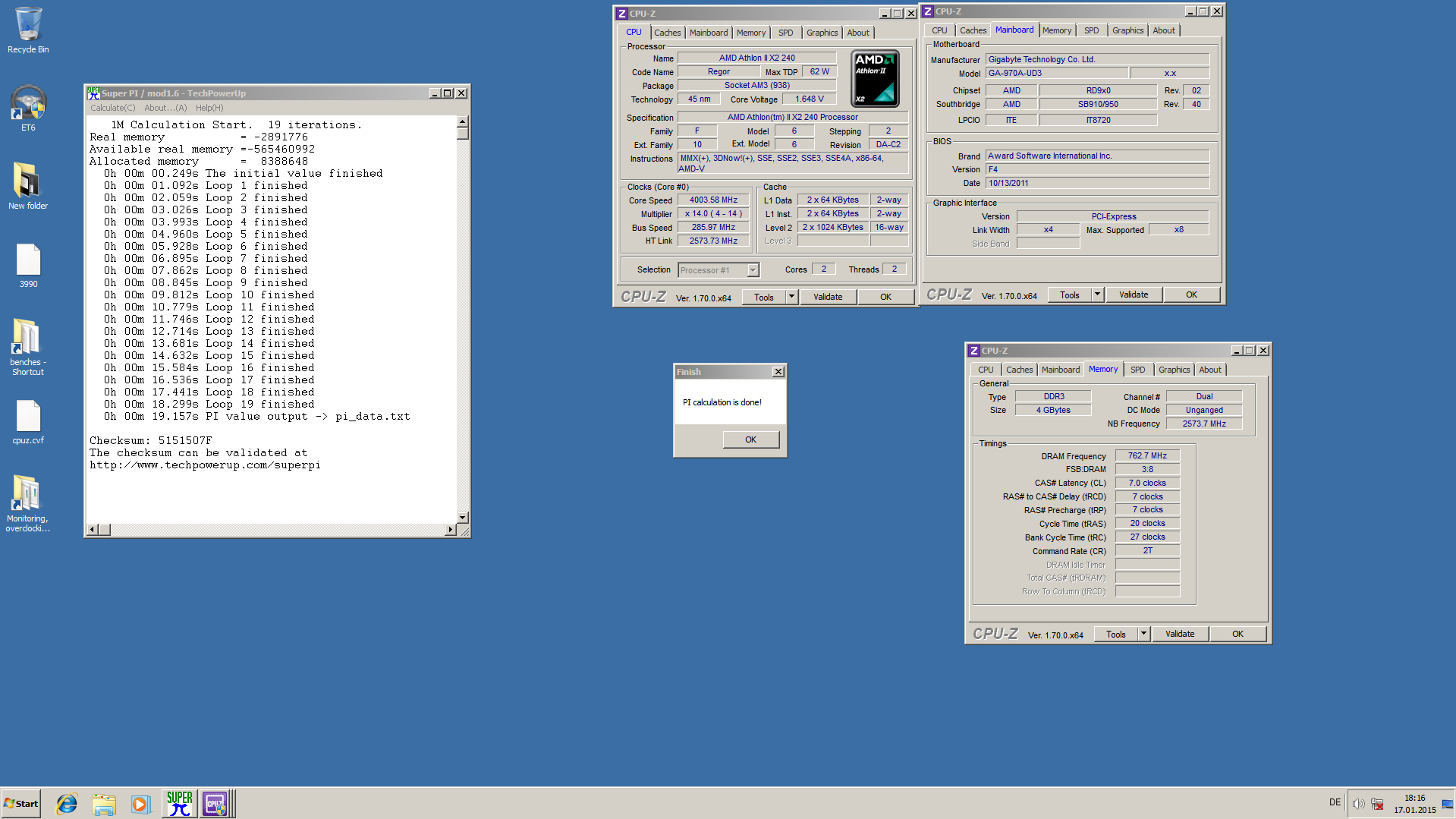Image resolution: width=1456 pixels, height=819 pixels.
Task: Click the AMD Athlon II processor logo
Action: point(875,78)
